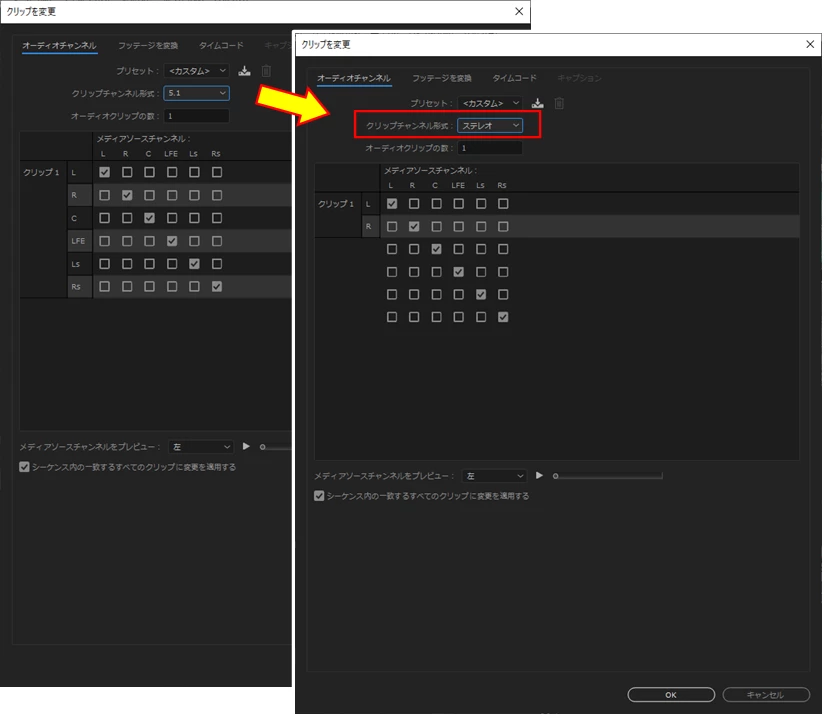
Task: Uncheck C row C source checkbox in back dialog
Action: coord(150,218)
